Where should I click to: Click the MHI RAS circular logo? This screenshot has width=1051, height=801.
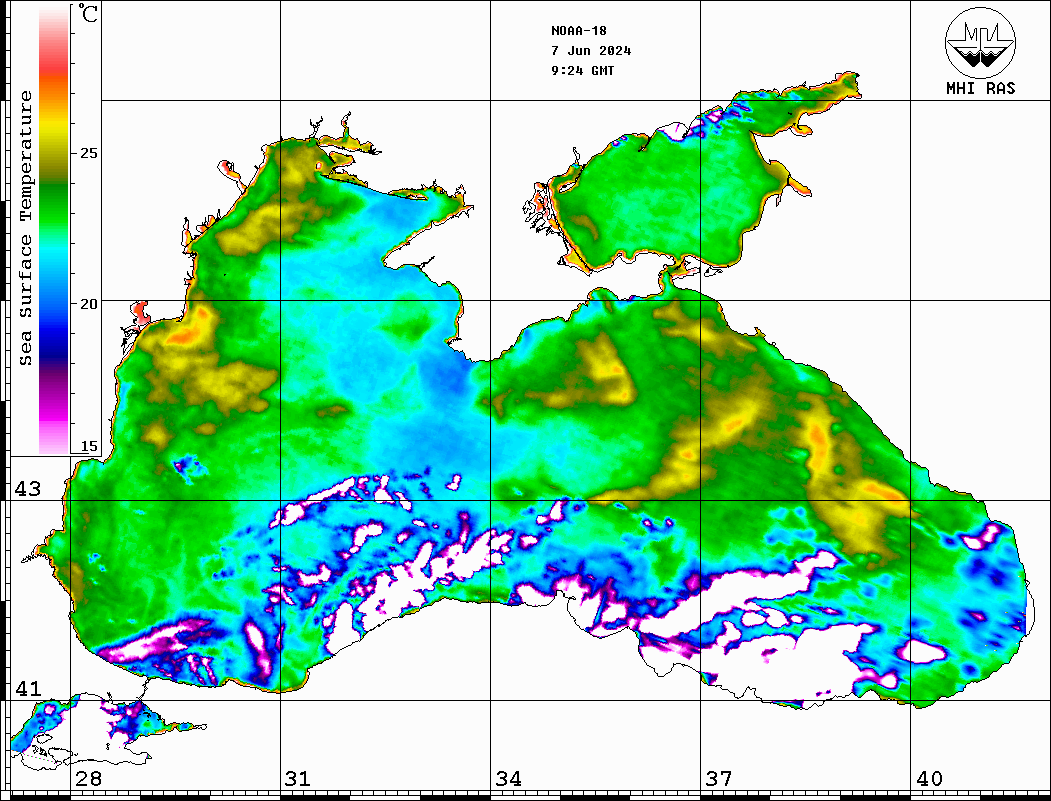pos(981,42)
